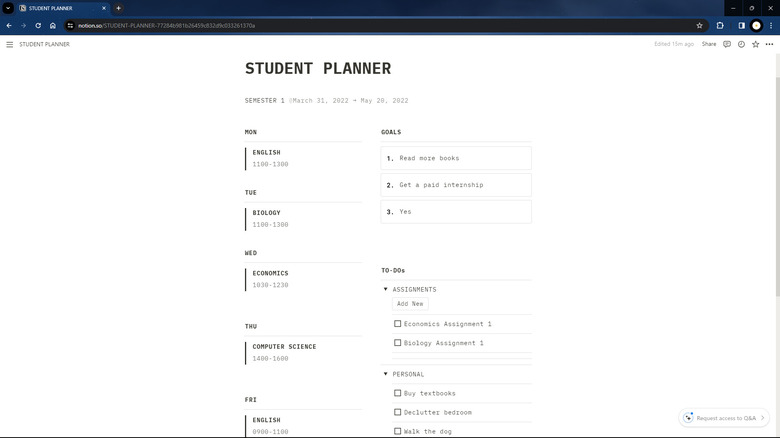This screenshot has width=780, height=438.
Task: Check the Declutter bedroom checkbox
Action: [397, 412]
